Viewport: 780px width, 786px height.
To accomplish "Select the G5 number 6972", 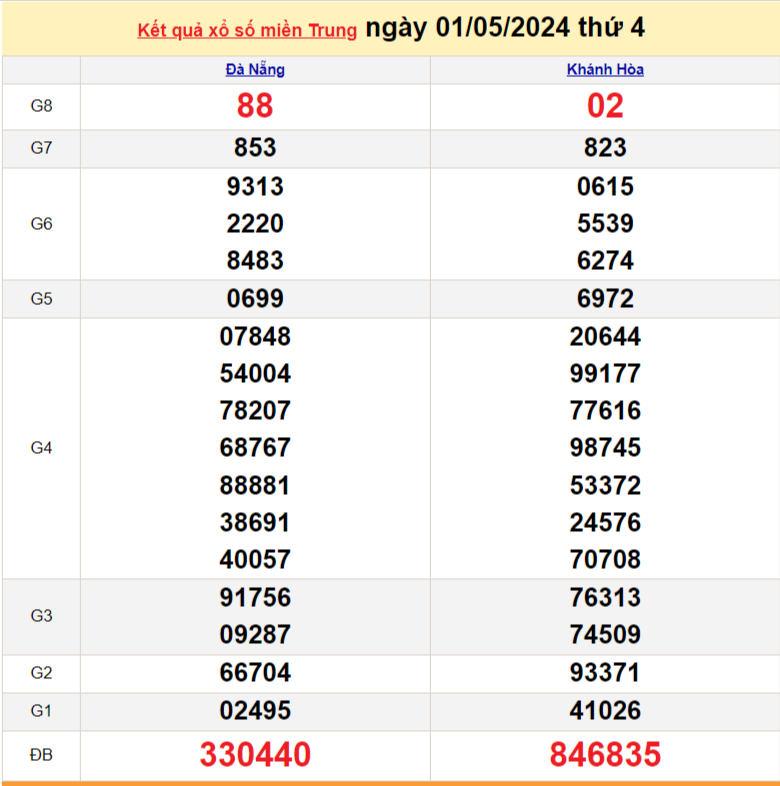I will (605, 298).
